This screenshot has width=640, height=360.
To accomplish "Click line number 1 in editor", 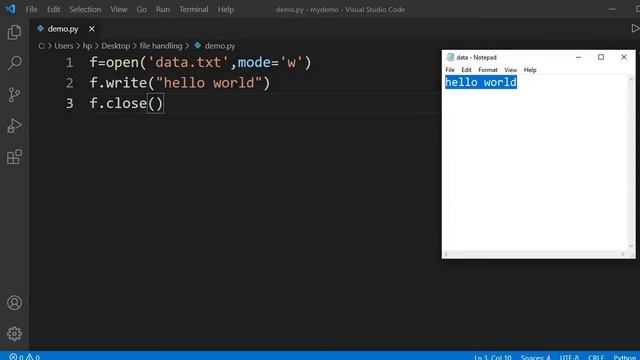I will [x=69, y=62].
